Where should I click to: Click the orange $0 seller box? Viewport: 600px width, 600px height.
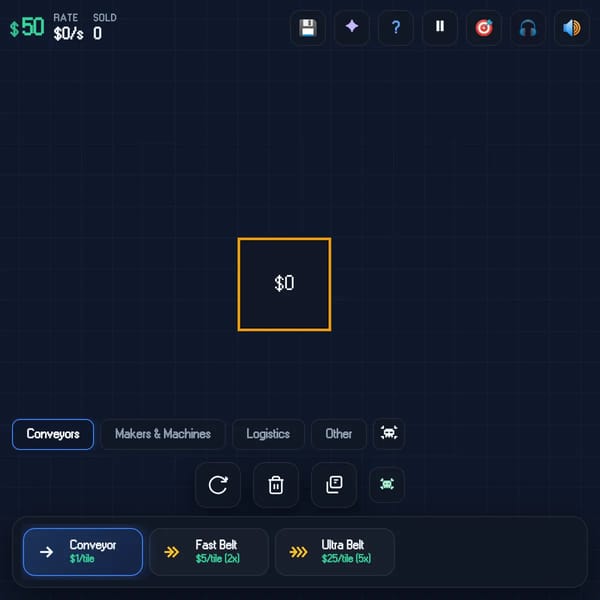284,284
